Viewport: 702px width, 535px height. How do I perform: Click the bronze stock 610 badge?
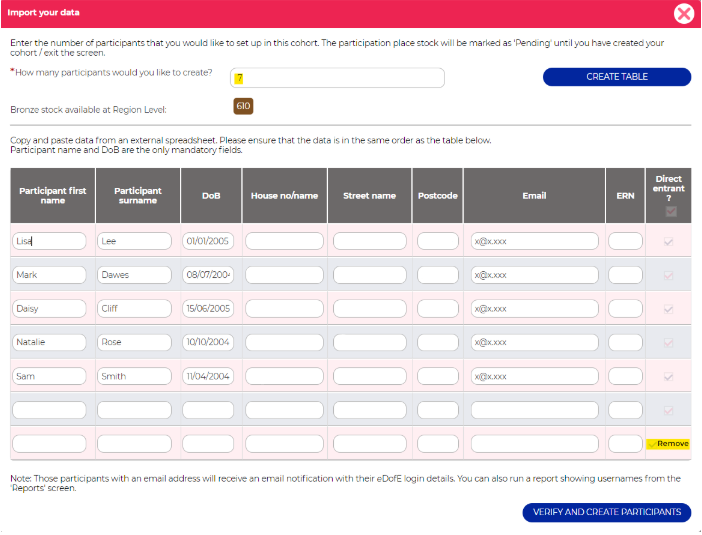pyautogui.click(x=243, y=106)
